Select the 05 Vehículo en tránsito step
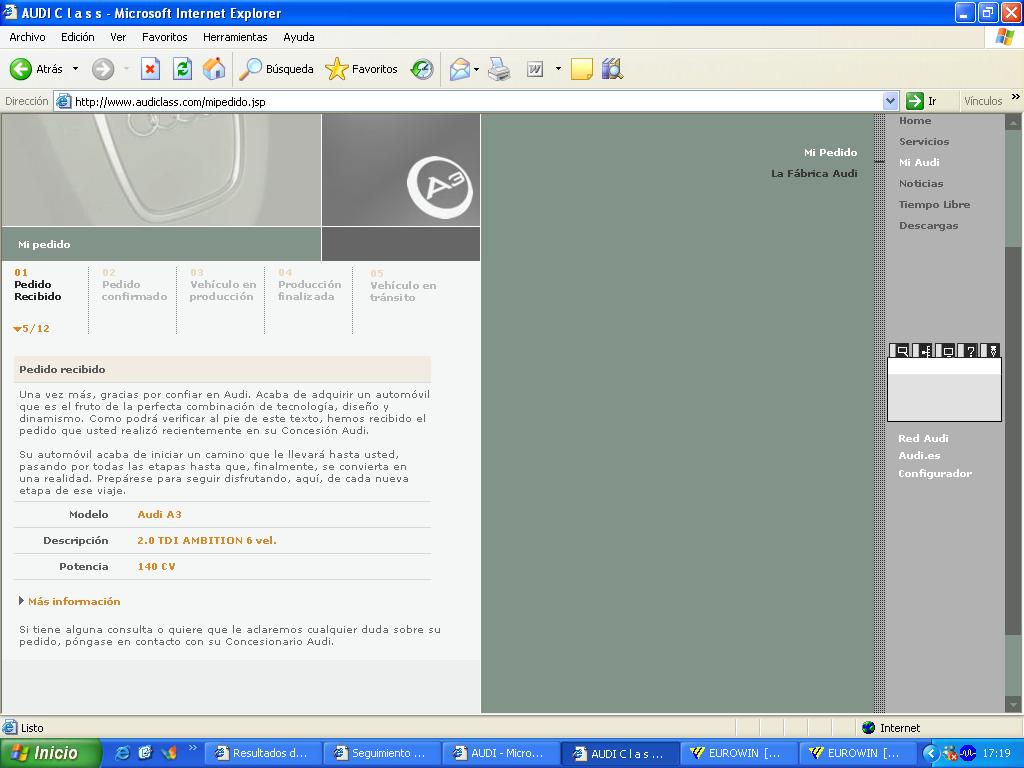 coord(402,285)
